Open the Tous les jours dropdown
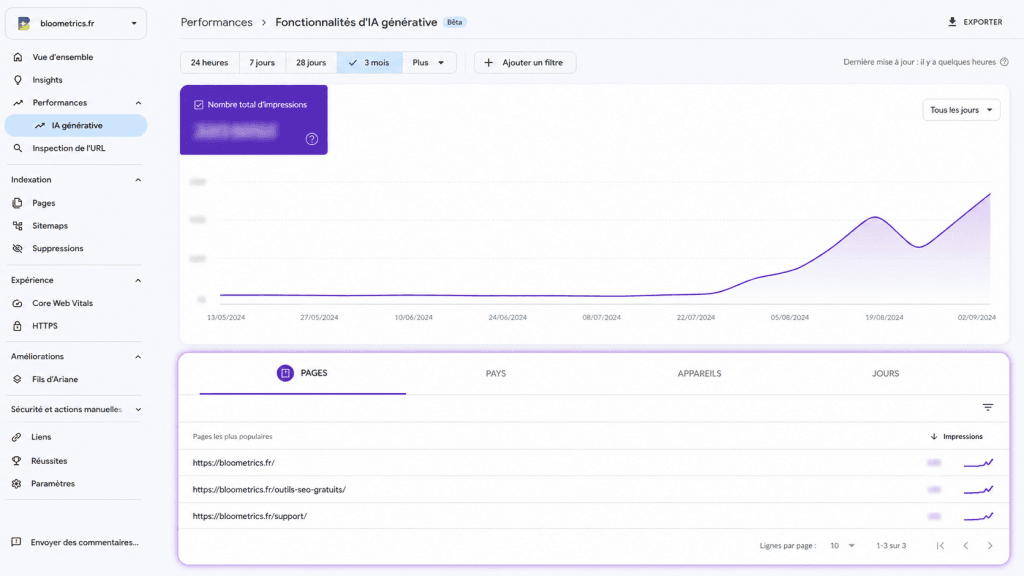 [x=961, y=110]
